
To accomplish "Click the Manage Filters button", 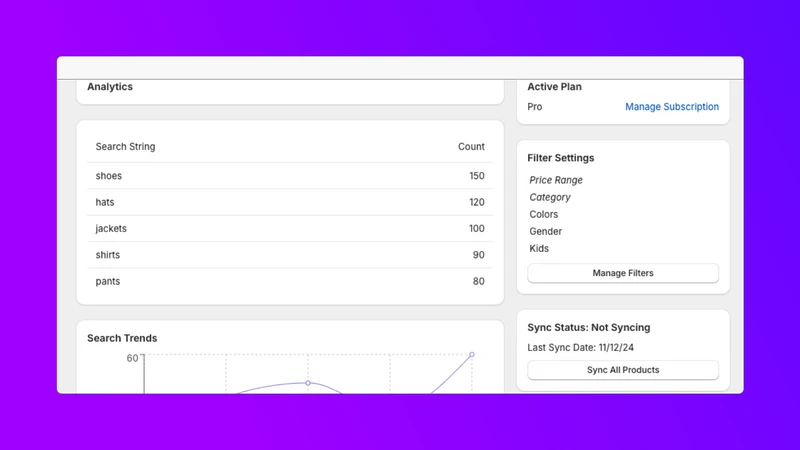I will tap(622, 273).
